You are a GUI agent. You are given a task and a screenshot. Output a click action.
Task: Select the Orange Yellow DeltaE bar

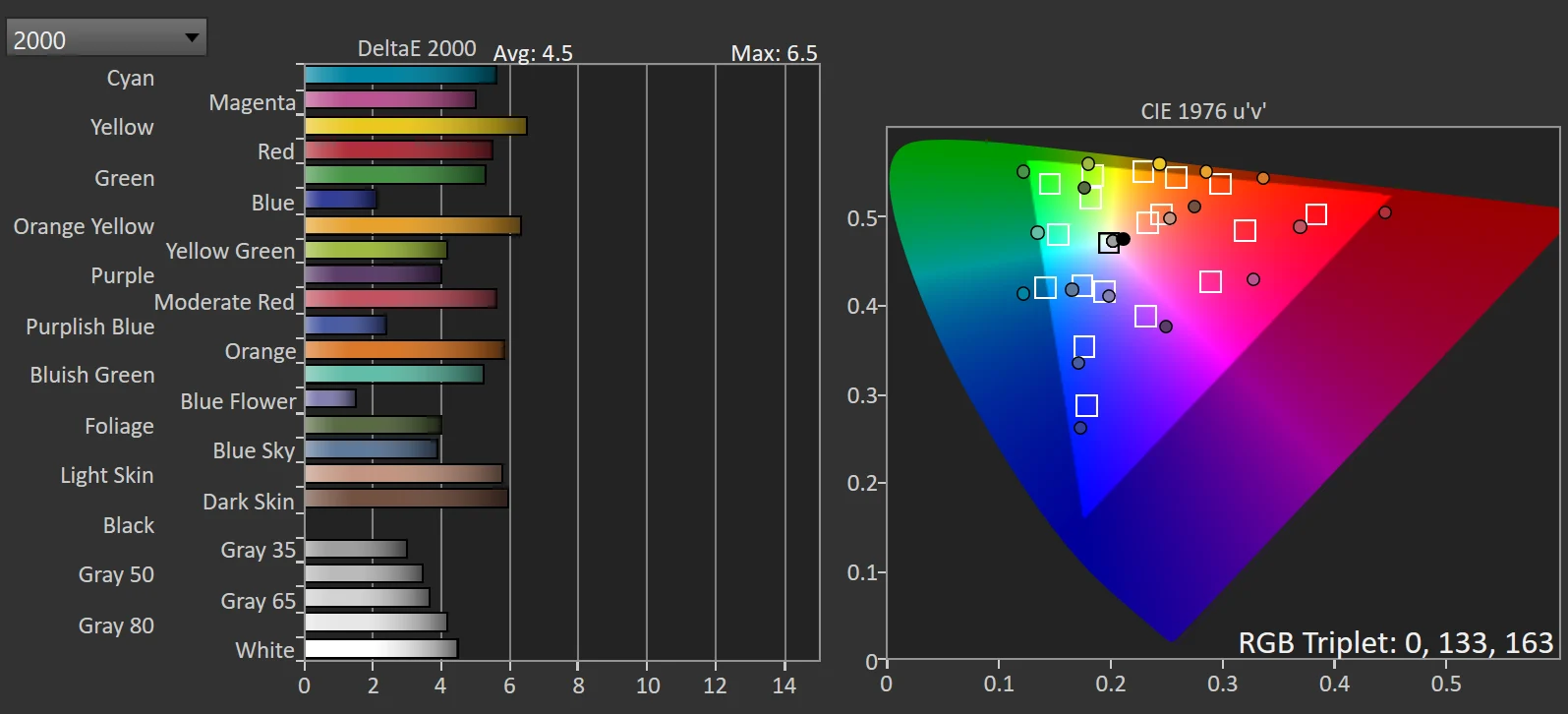tap(413, 225)
